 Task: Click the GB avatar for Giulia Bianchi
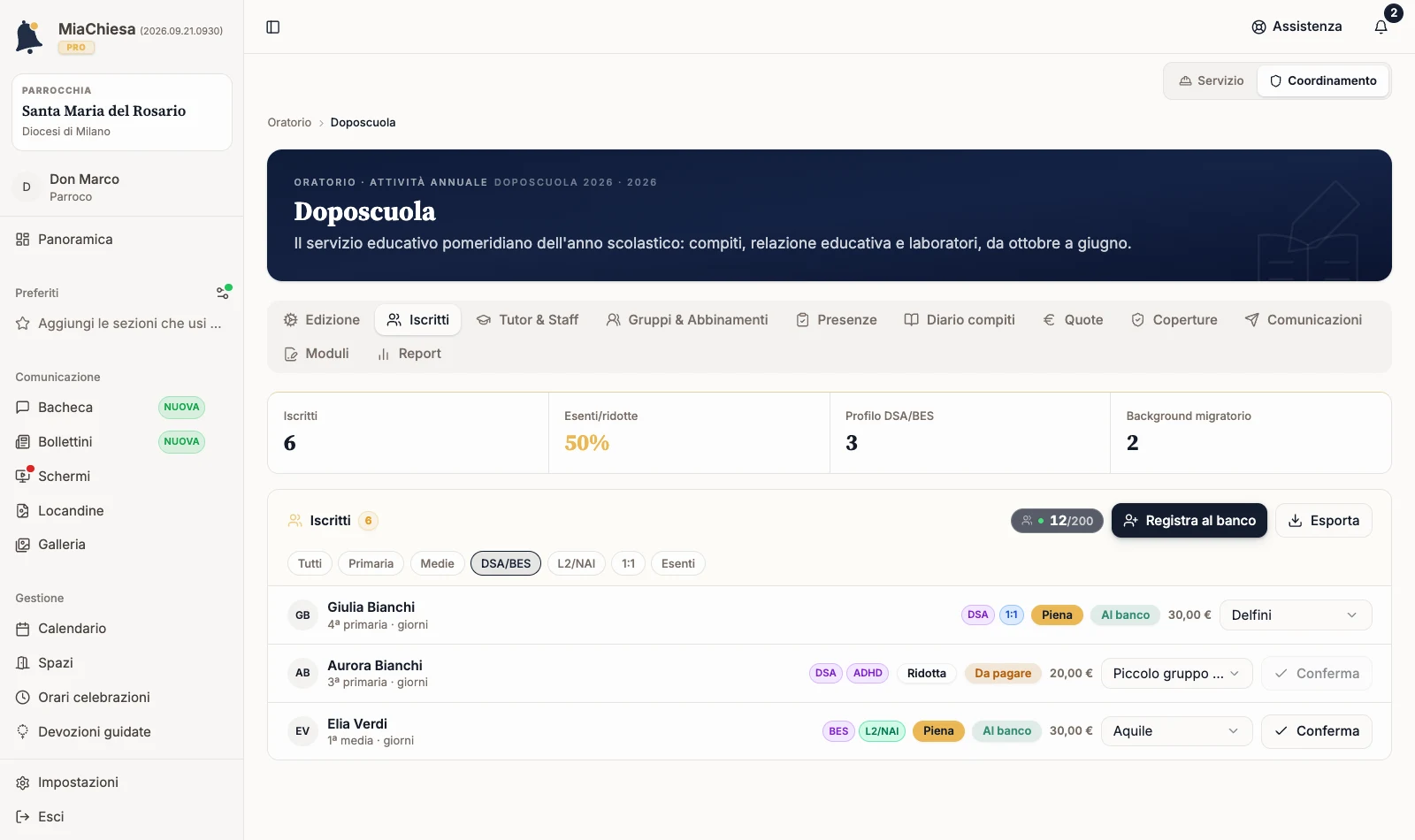(x=302, y=615)
